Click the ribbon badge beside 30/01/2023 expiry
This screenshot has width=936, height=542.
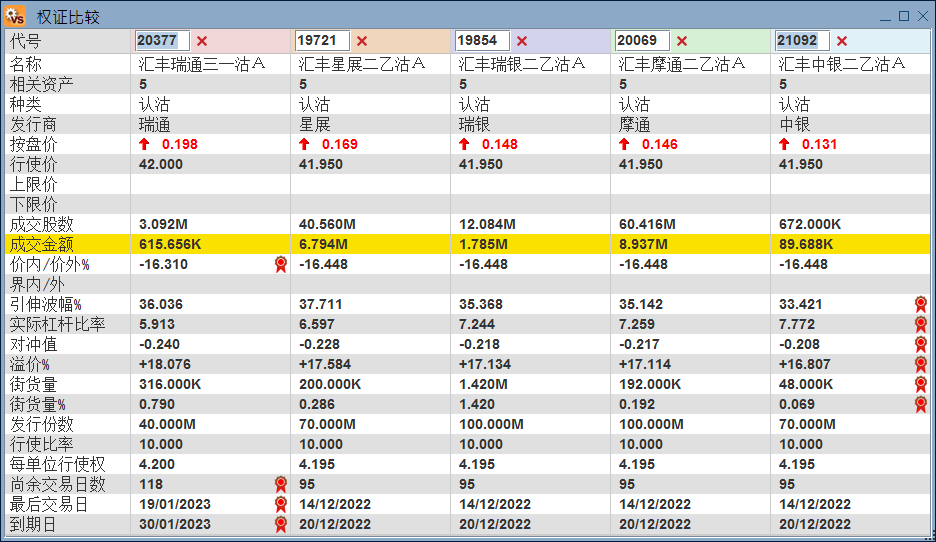coord(281,524)
